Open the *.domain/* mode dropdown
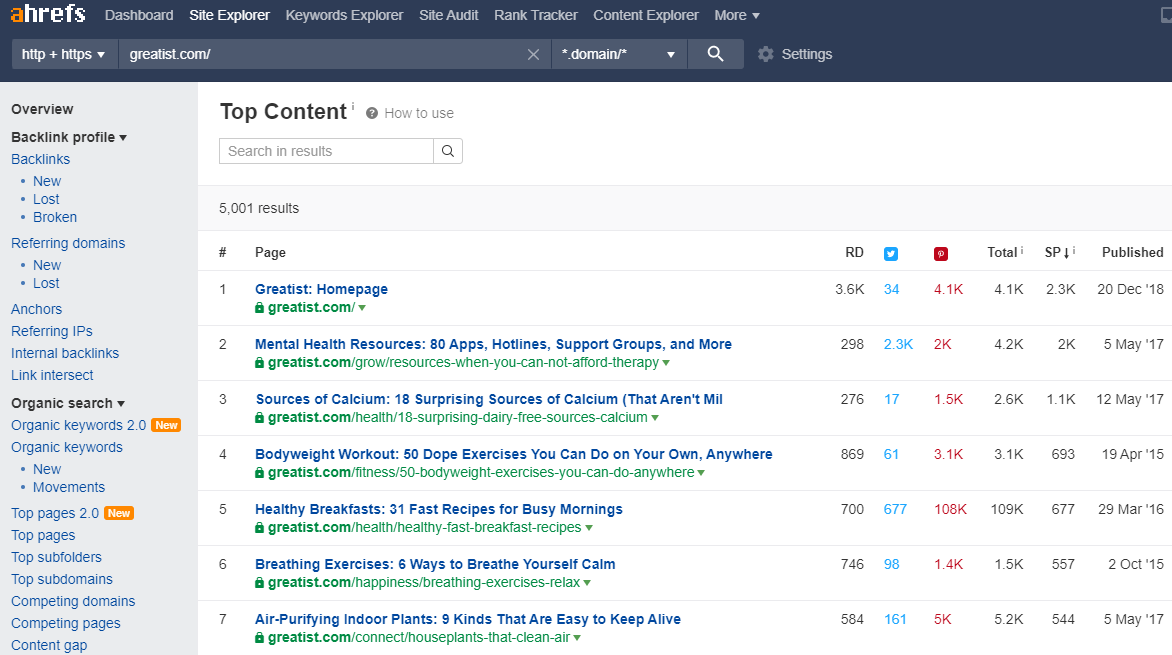Screen dimensions: 1172x655 click(x=619, y=54)
